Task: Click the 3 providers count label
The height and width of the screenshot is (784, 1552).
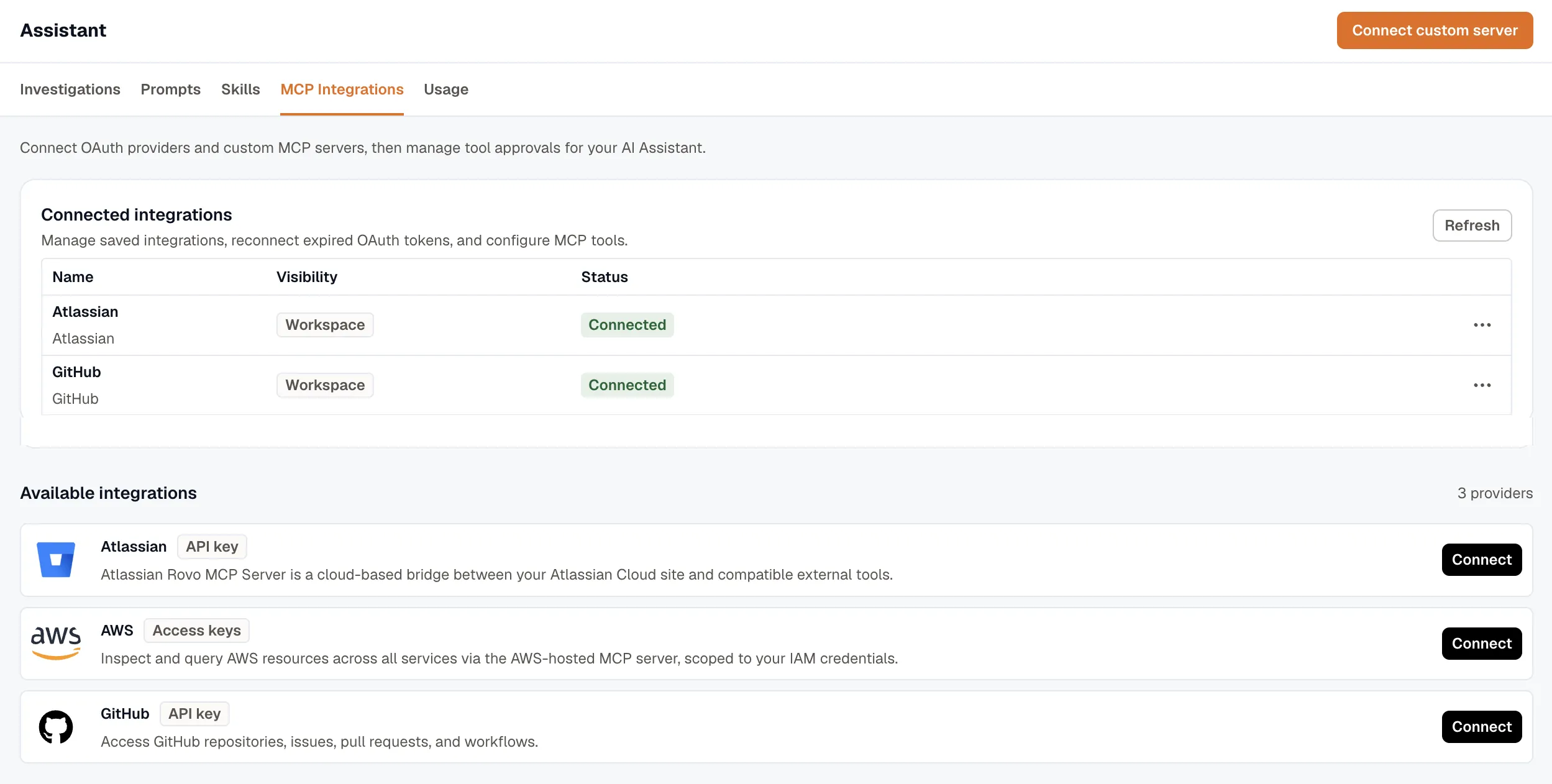Action: (x=1495, y=493)
